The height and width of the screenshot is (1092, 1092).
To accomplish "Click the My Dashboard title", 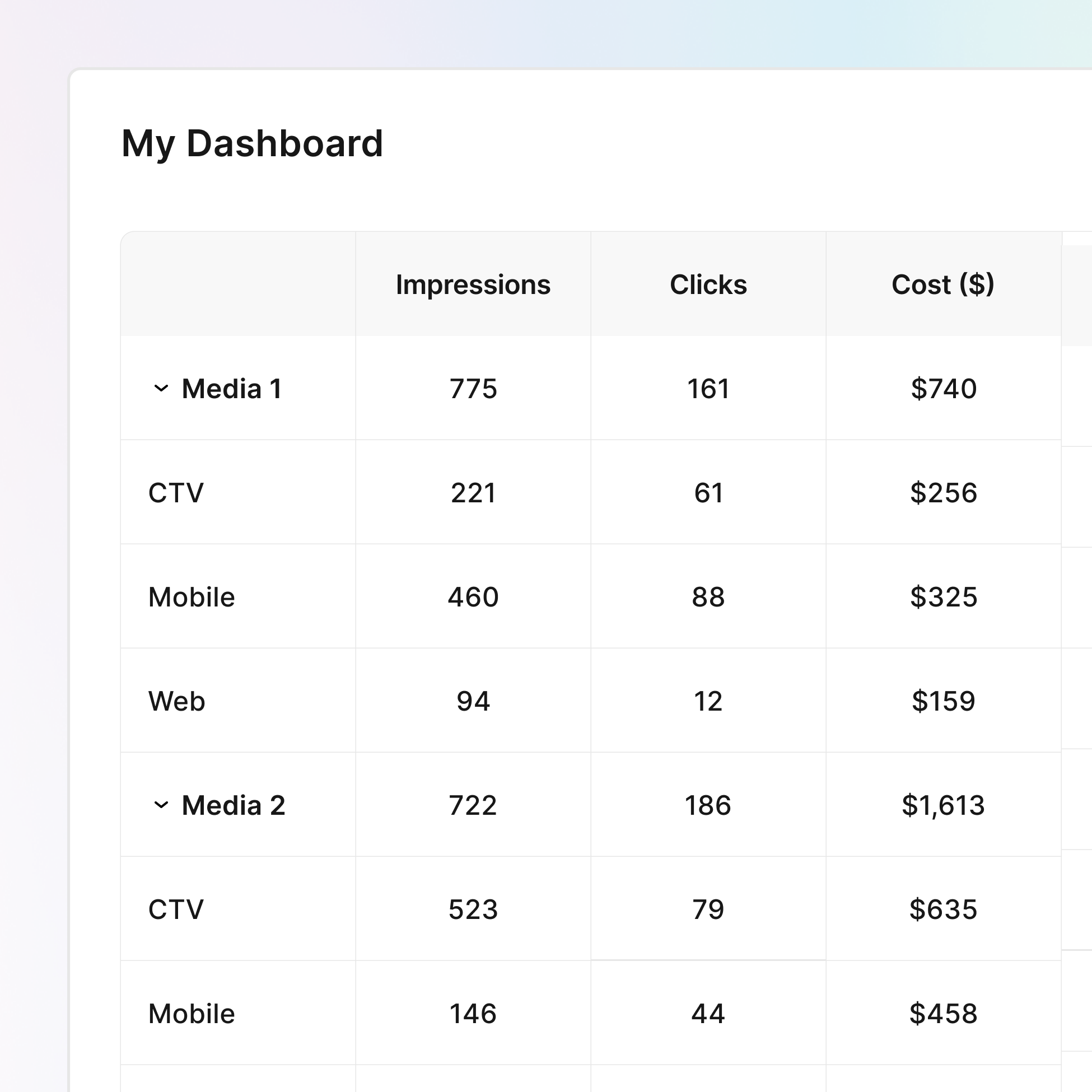I will (x=252, y=144).
